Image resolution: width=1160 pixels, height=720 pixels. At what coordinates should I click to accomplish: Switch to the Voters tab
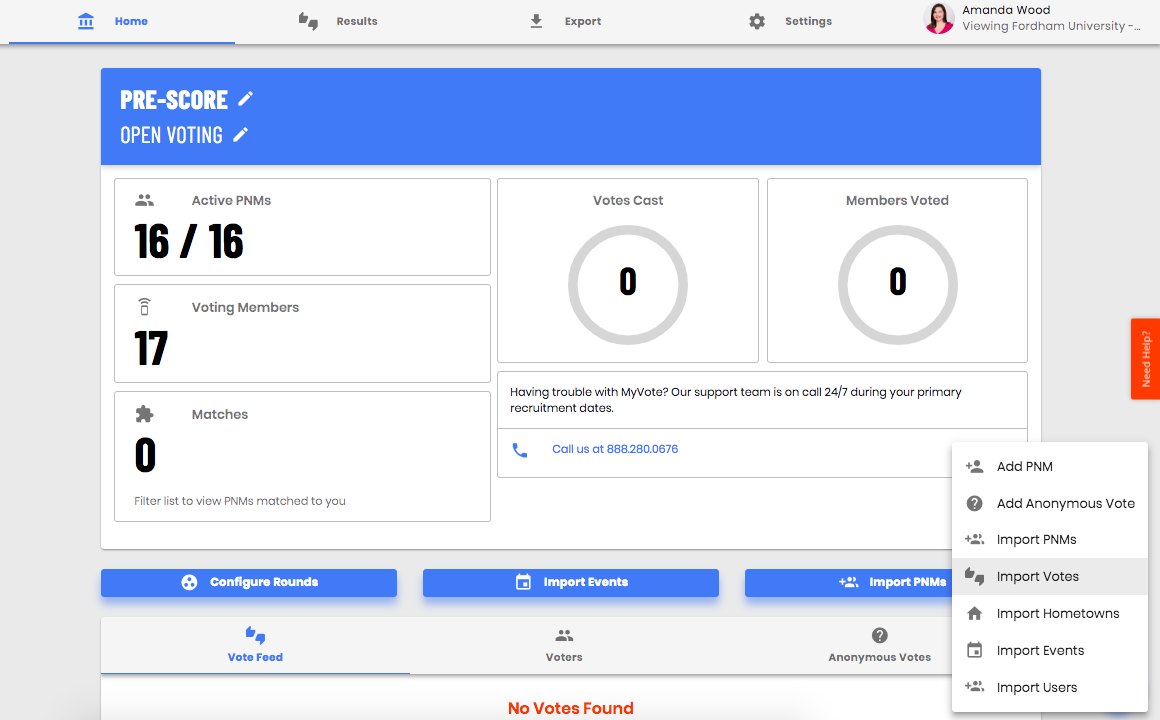tap(564, 645)
